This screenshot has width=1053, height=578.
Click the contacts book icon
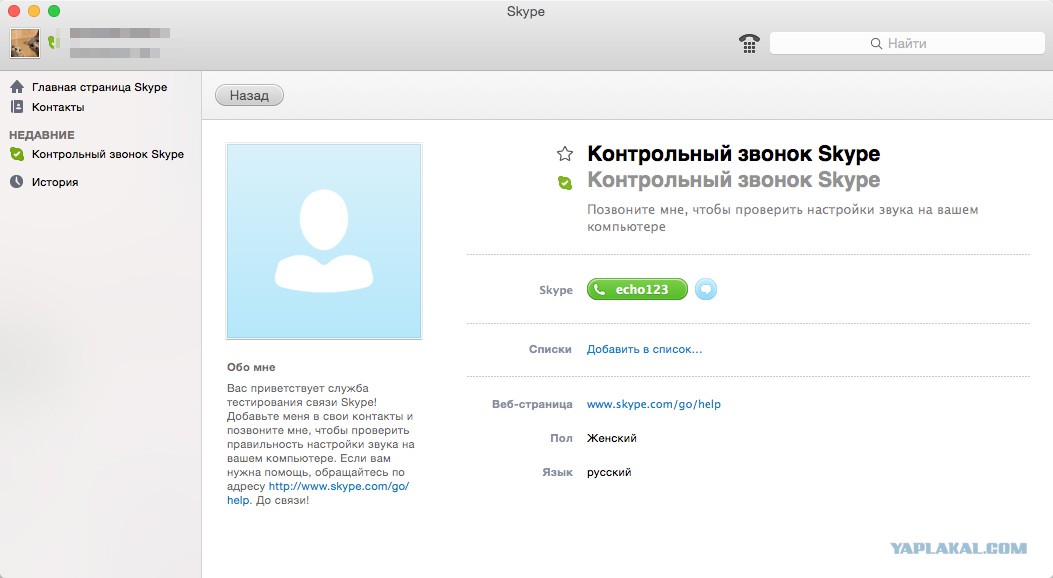tap(17, 107)
